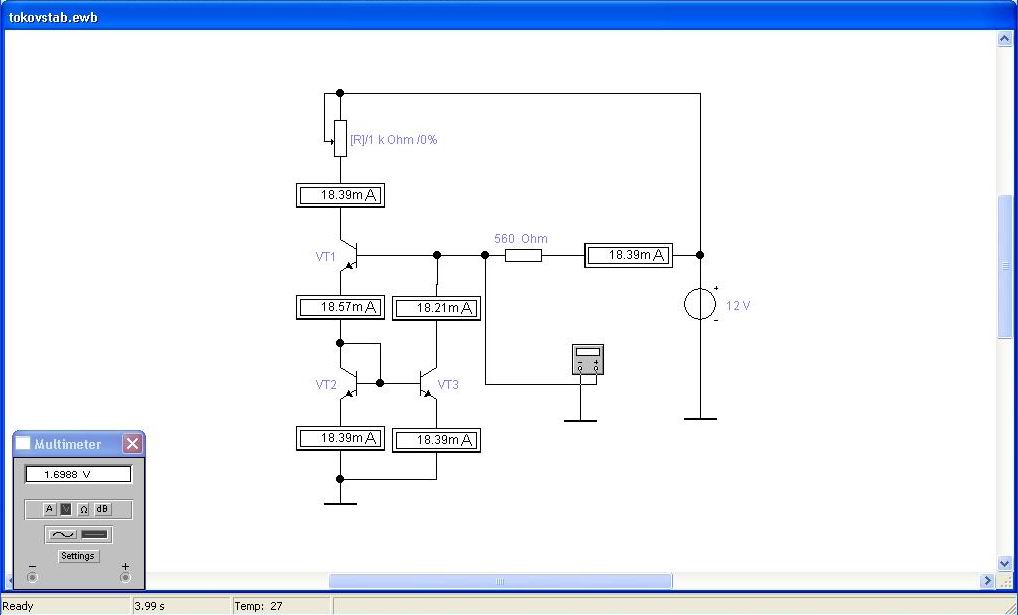Select DC signal mode on multimeter
Viewport: 1018px width, 615px height.
pyautogui.click(x=95, y=535)
